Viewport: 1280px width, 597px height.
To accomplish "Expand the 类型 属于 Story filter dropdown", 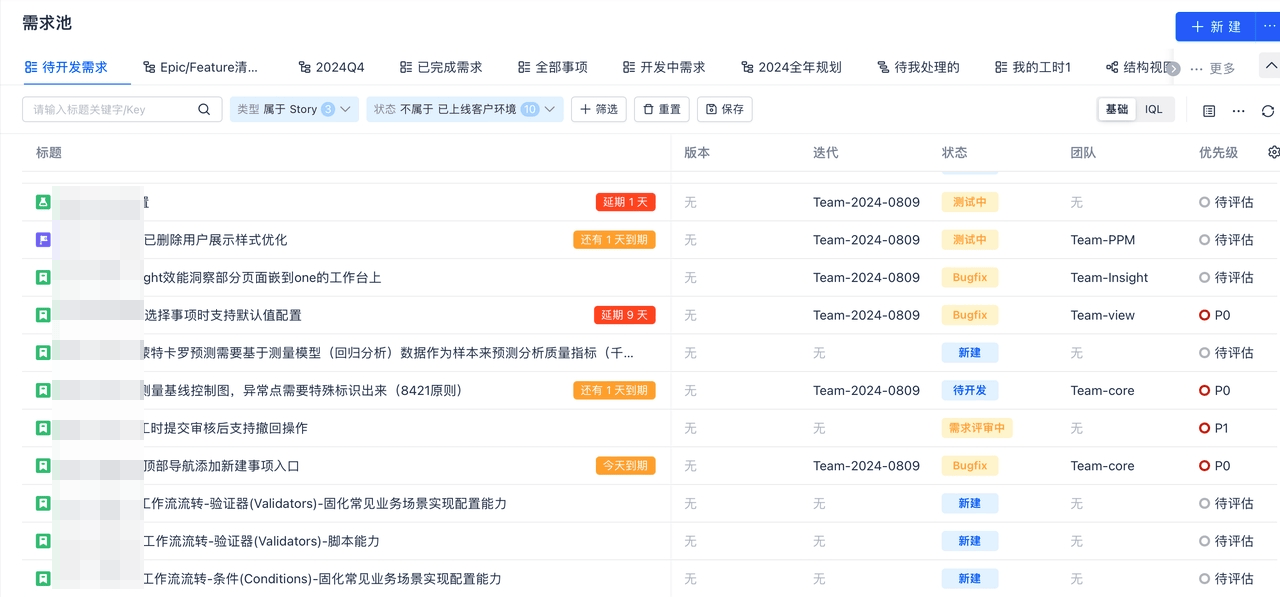I will (x=294, y=109).
